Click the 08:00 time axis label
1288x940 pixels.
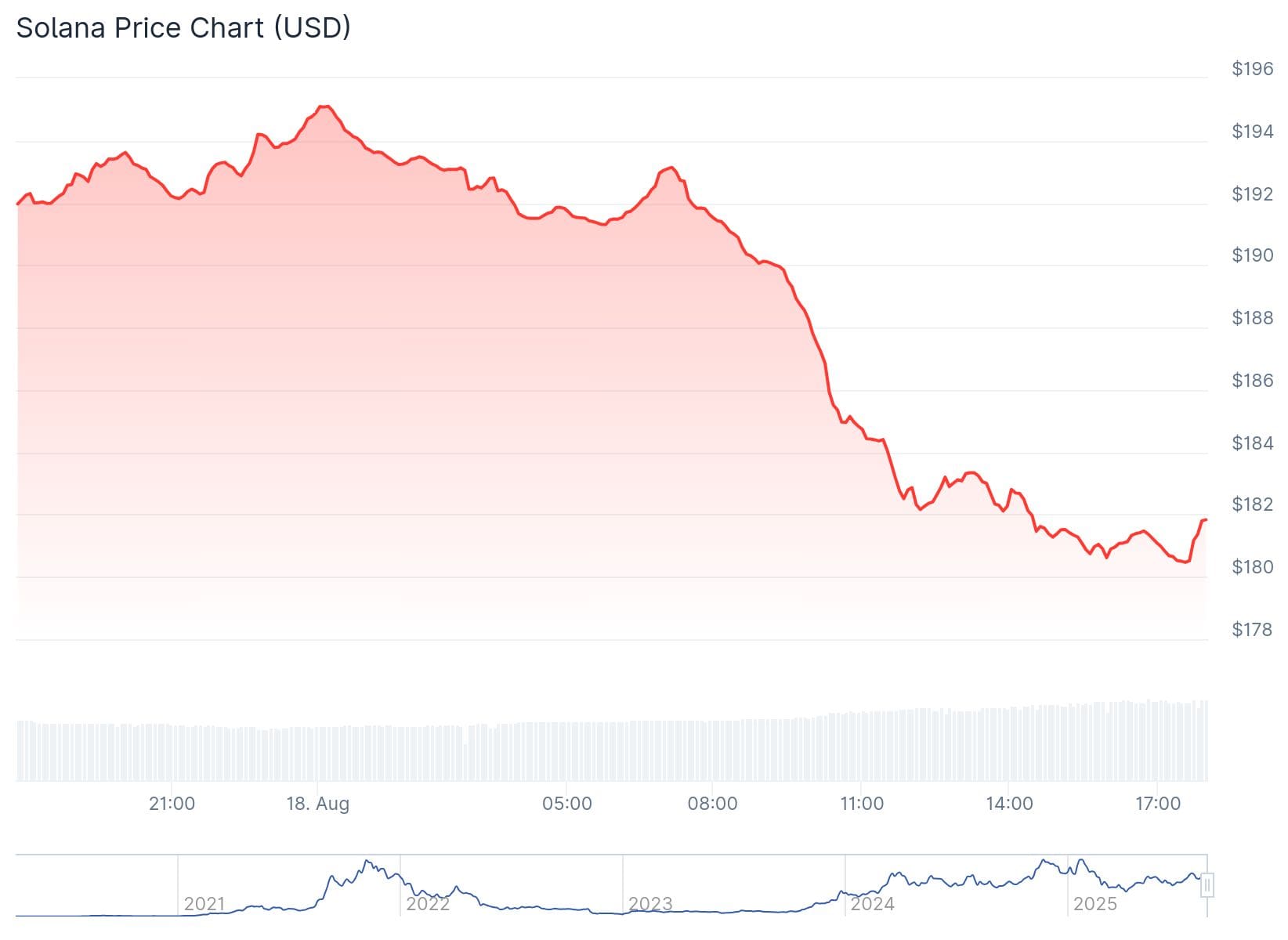[x=712, y=804]
